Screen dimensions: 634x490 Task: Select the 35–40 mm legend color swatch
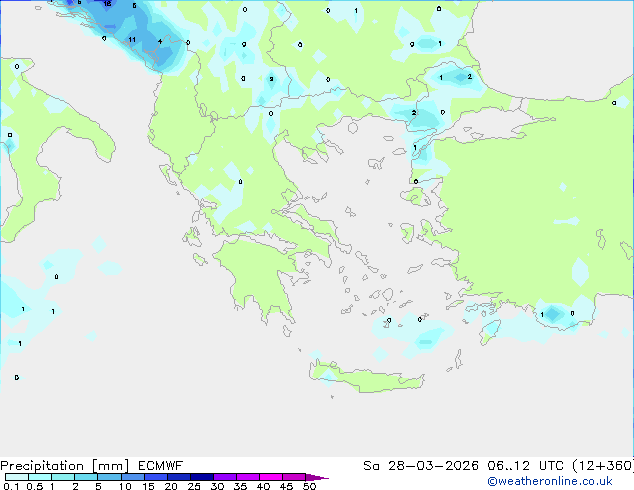248,477
